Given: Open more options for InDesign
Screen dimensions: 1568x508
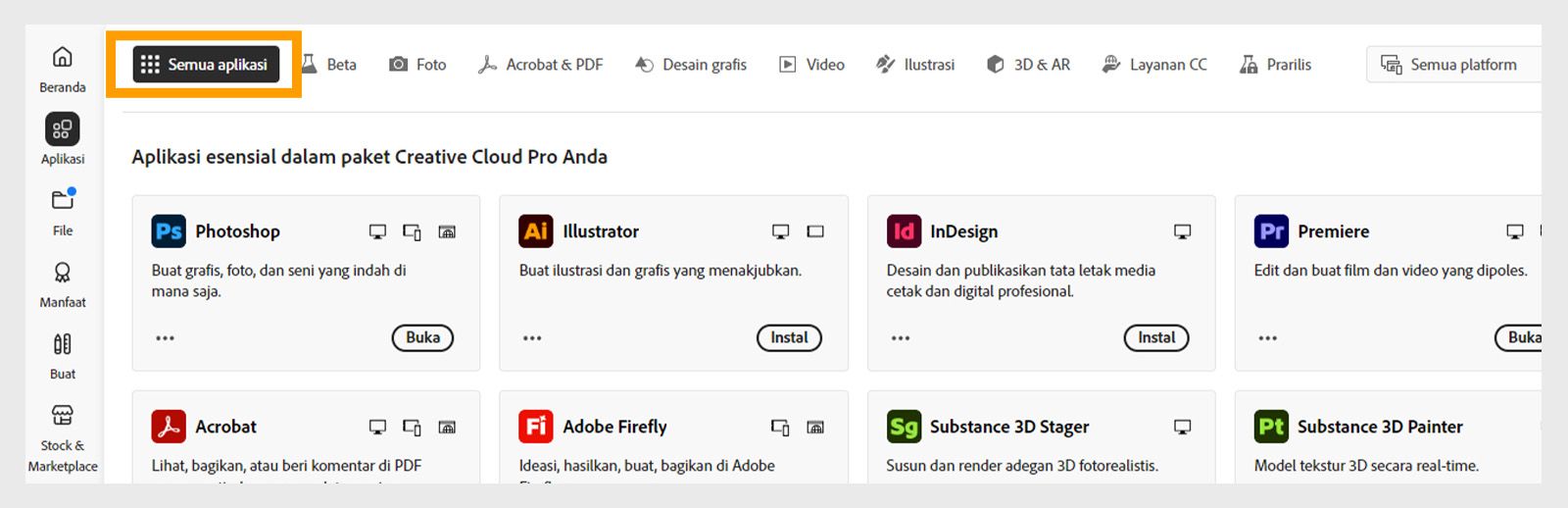Looking at the screenshot, I should click(x=901, y=338).
